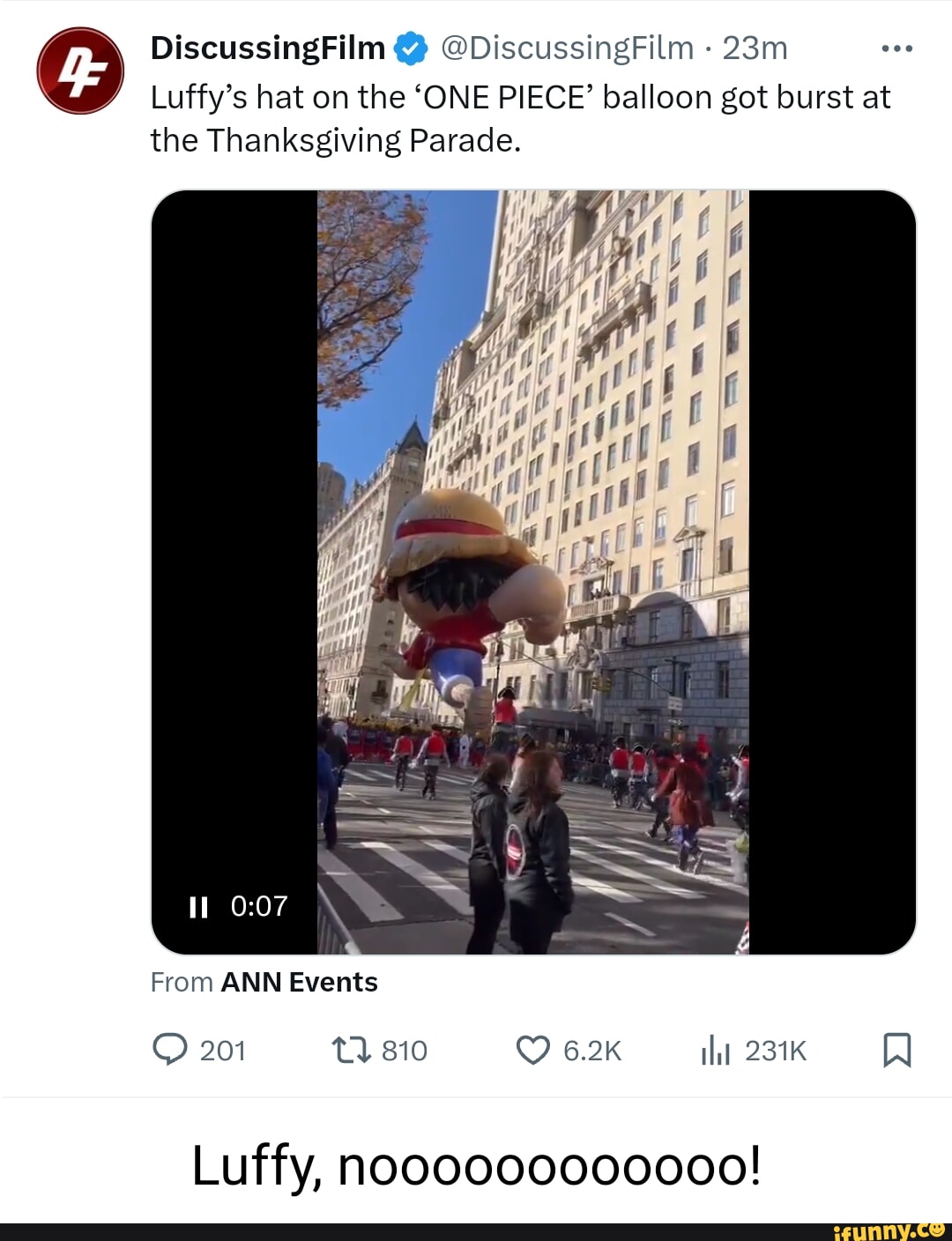
Task: Click the 231K views count
Action: coord(776,1051)
